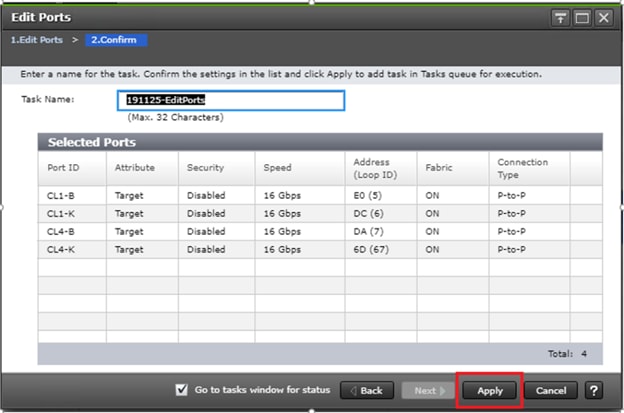Focus the Task Name input field
Screen dimensions: 624x413
click(x=231, y=100)
